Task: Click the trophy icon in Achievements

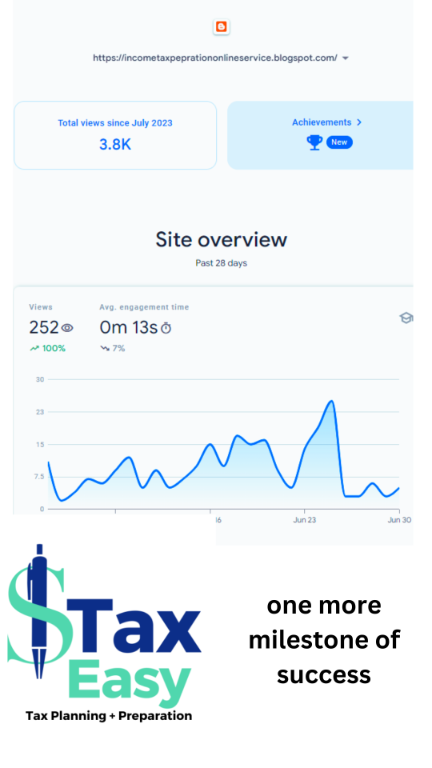Action: click(x=314, y=143)
